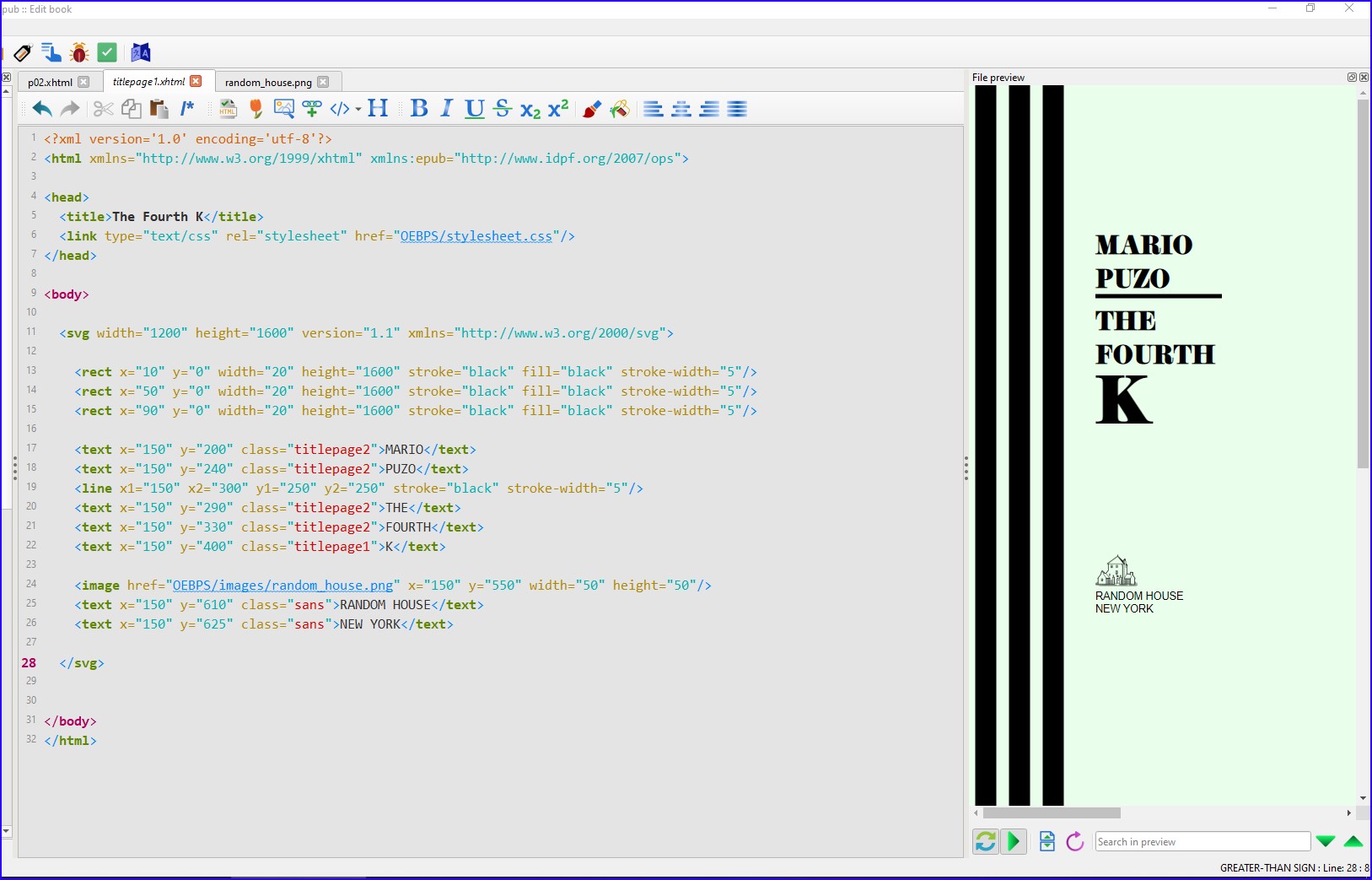This screenshot has width=1372, height=880.
Task: Find previous match with green up arrow
Action: (1353, 841)
